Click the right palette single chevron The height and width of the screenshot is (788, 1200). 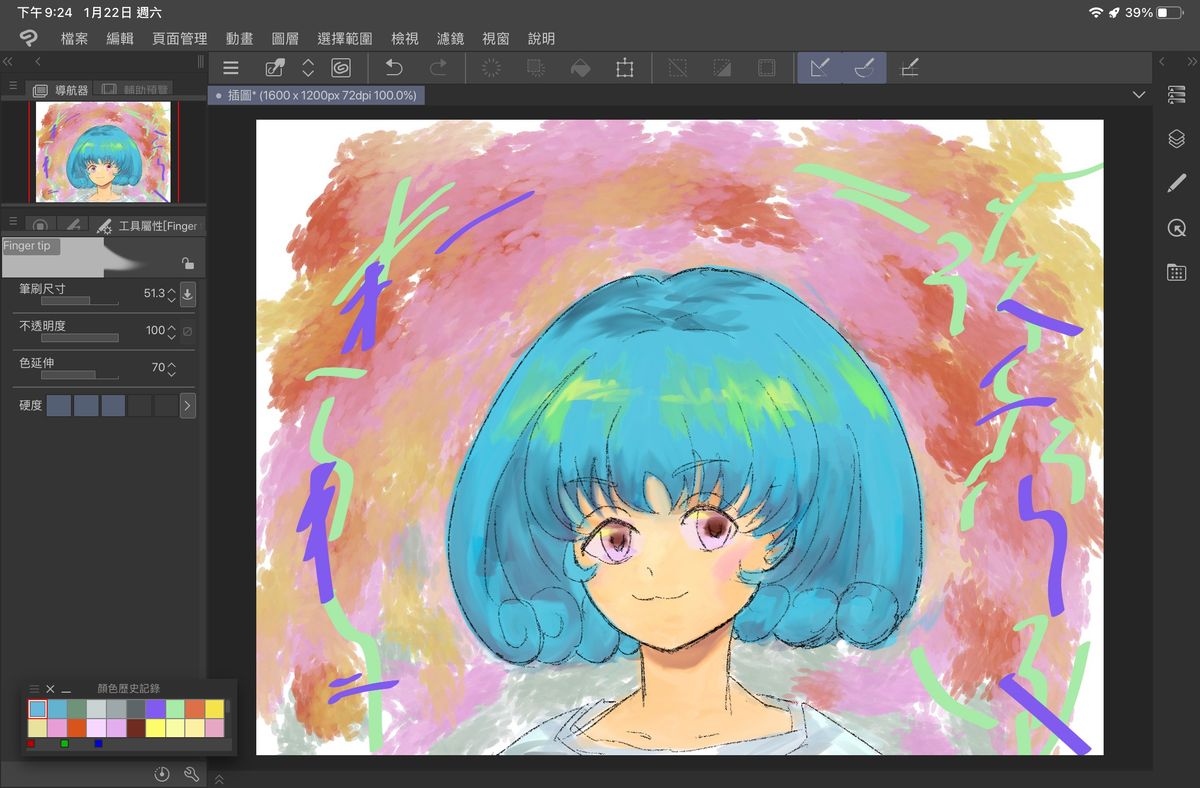pos(1162,62)
